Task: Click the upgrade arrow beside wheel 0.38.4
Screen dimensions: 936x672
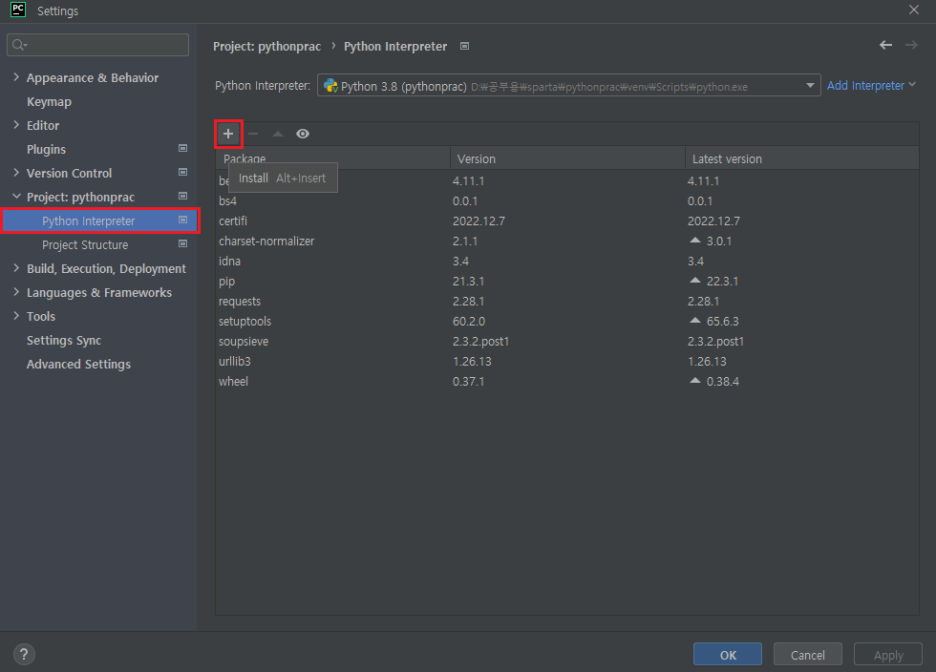Action: point(695,380)
